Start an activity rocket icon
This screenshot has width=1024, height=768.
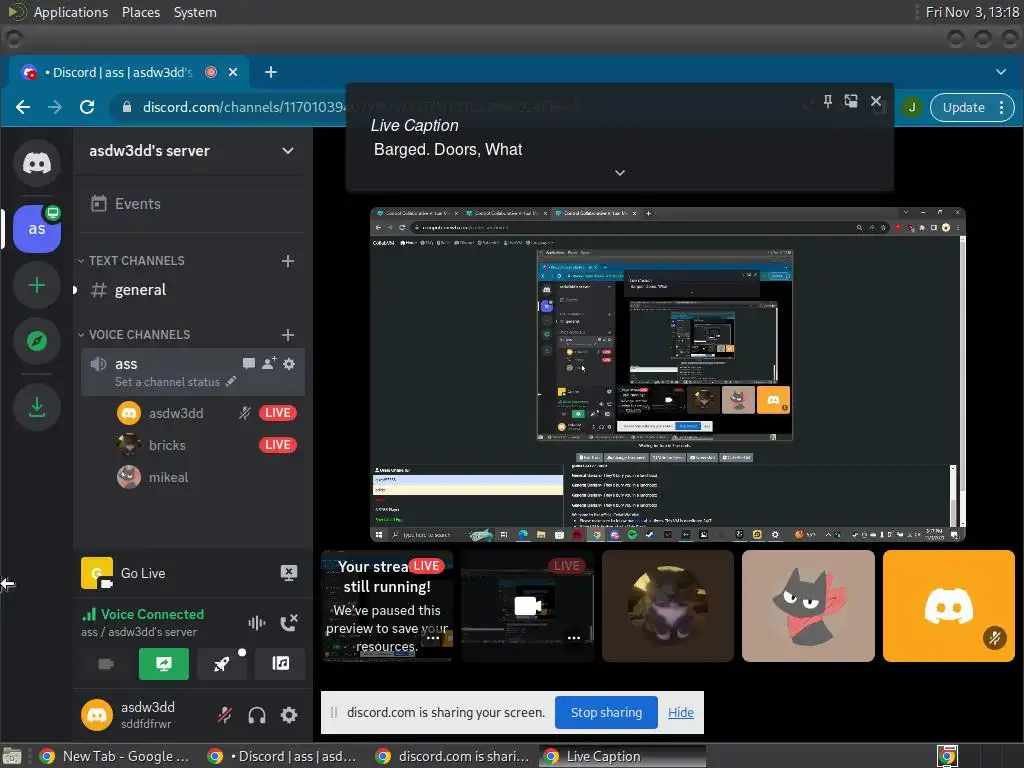(x=222, y=664)
